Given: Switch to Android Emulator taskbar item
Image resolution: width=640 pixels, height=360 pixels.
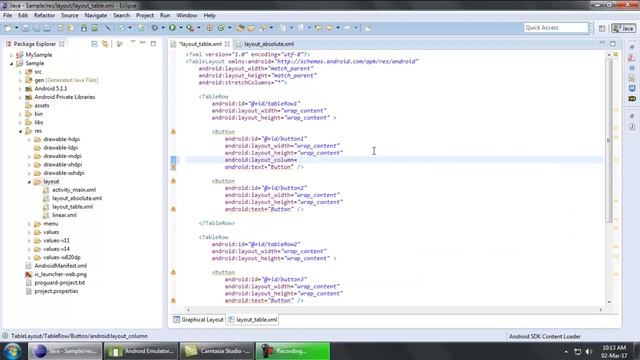Looking at the screenshot, I should pos(141,351).
